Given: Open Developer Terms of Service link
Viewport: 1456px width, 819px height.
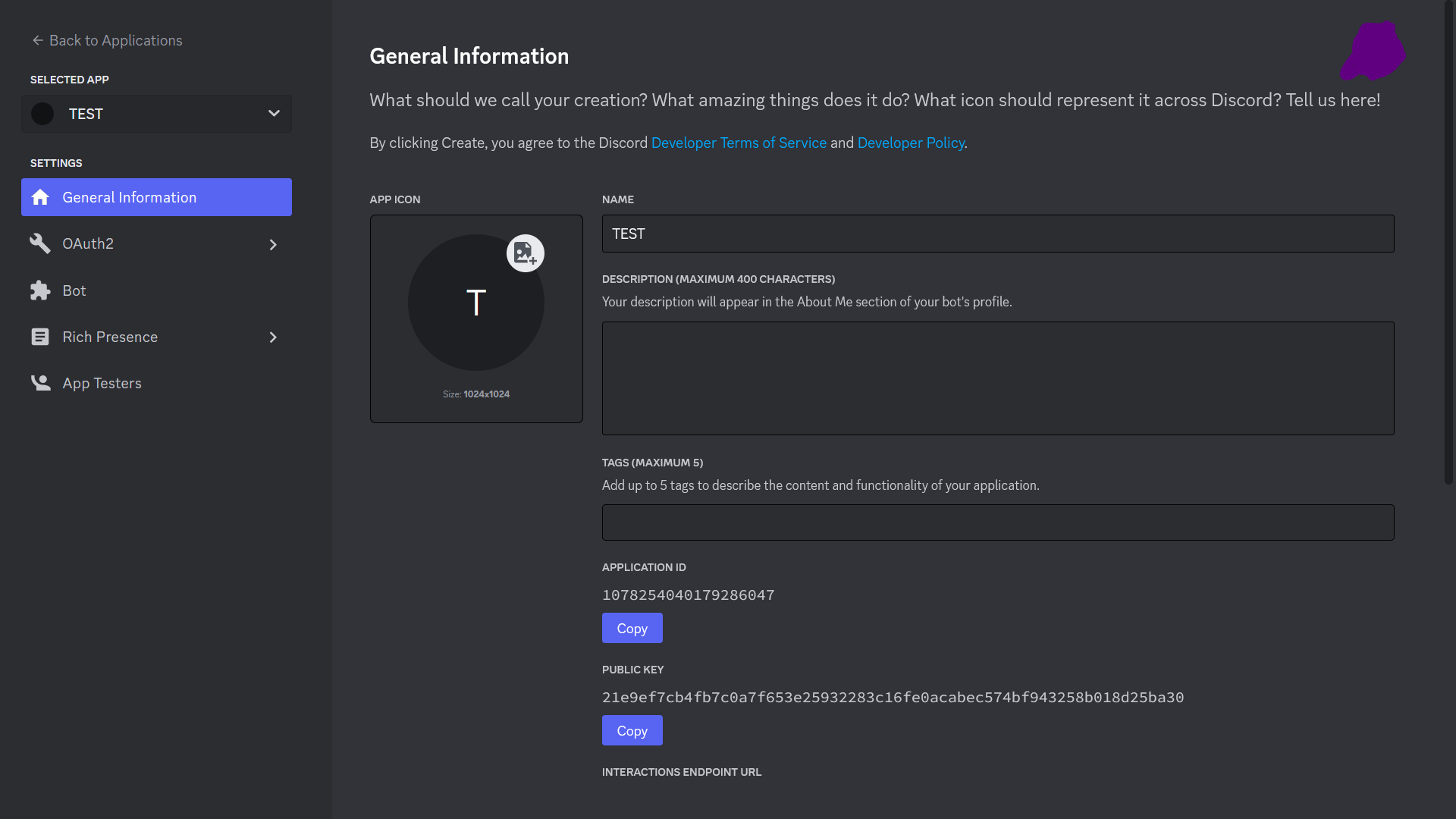Looking at the screenshot, I should 738,143.
